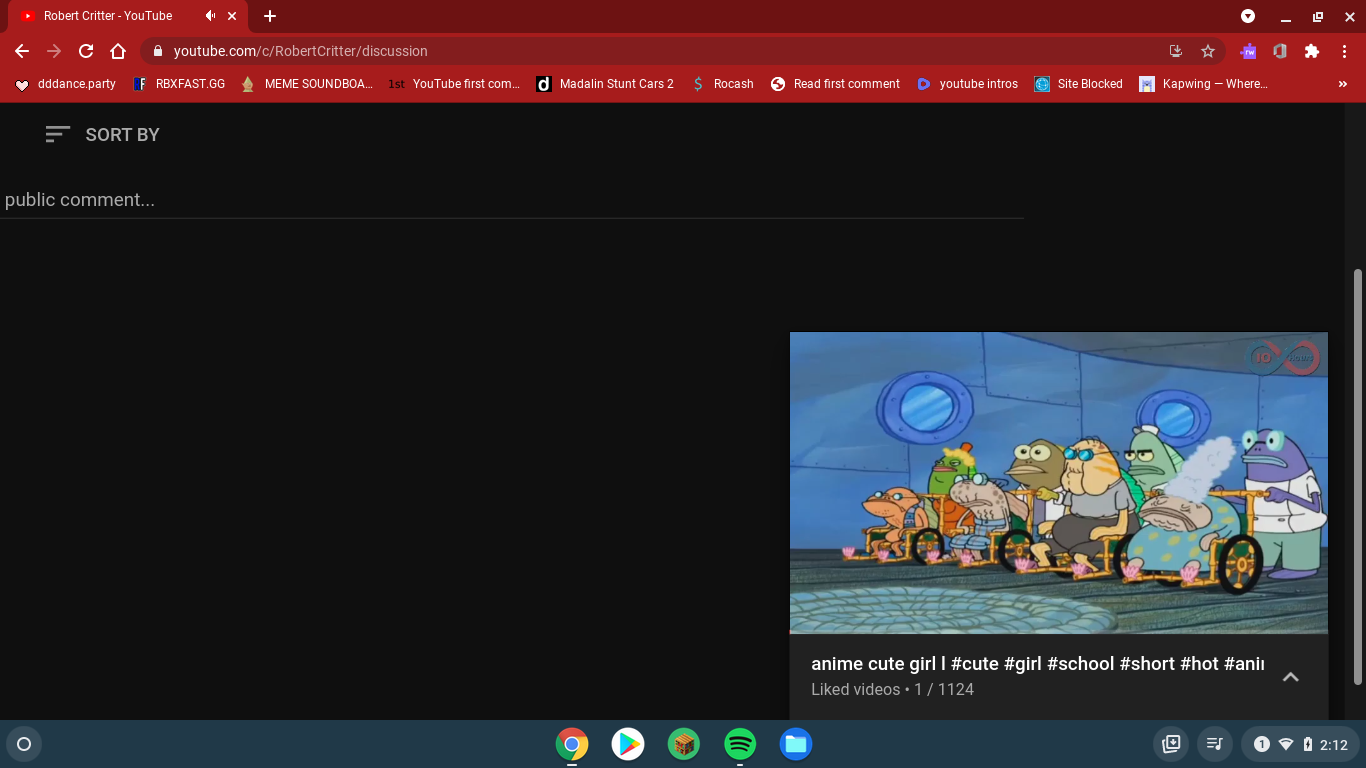Open the Extensions puzzle icon
Image resolution: width=1366 pixels, height=768 pixels.
pos(1312,51)
